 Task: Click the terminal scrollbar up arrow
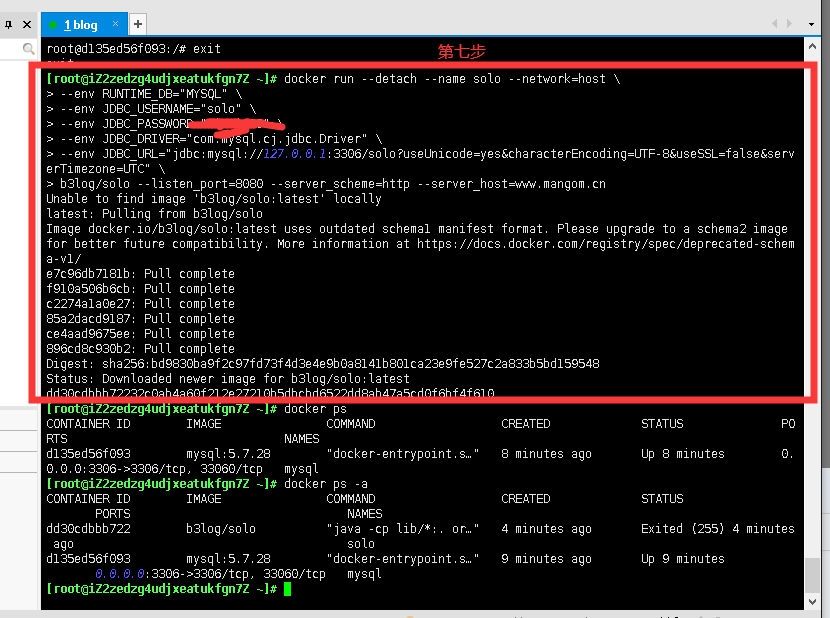click(x=812, y=47)
